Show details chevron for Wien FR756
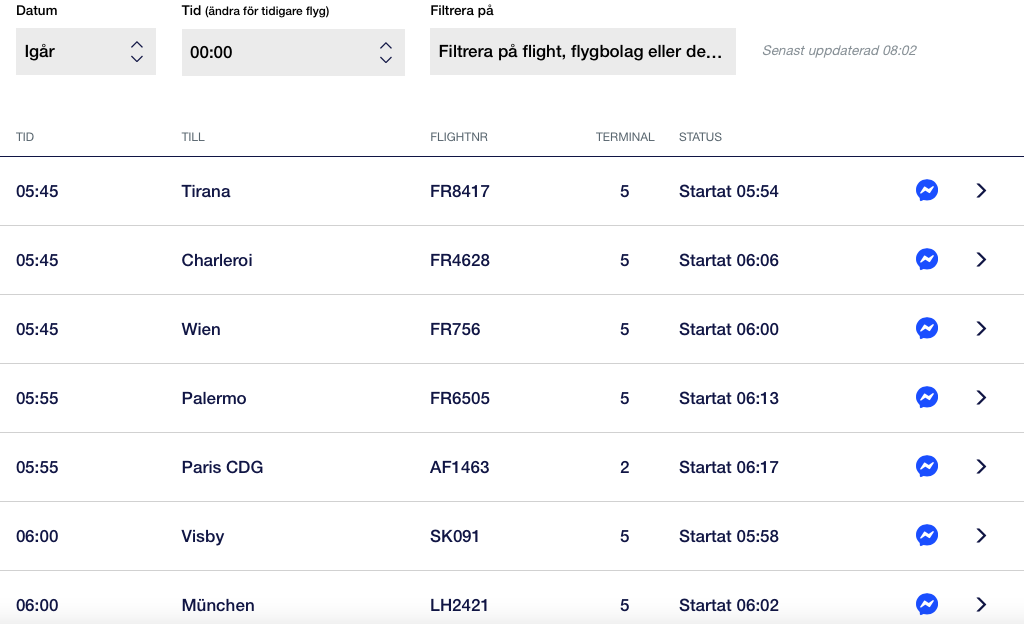1024x624 pixels. pos(981,328)
